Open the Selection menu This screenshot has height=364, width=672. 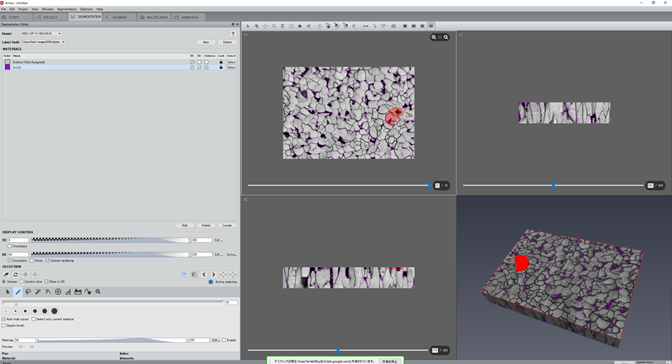pyautogui.click(x=86, y=9)
